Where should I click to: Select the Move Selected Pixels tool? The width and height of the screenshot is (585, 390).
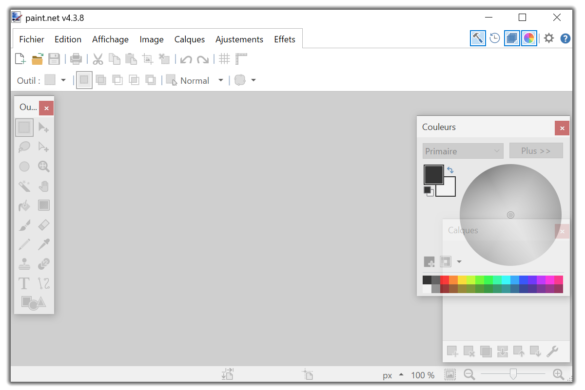coord(44,128)
